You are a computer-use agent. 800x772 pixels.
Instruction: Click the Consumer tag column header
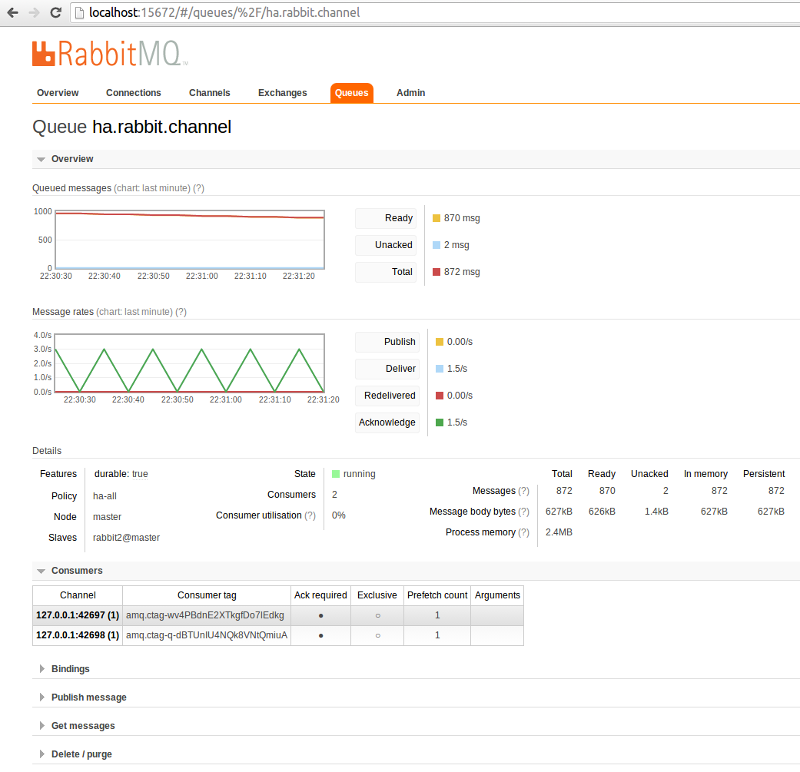click(207, 595)
